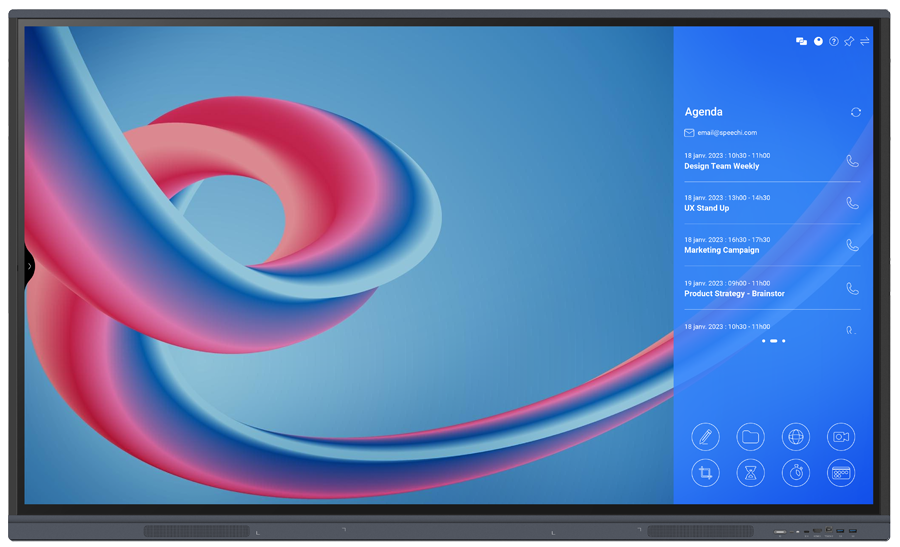Go to the last agenda page dot

click(x=784, y=341)
